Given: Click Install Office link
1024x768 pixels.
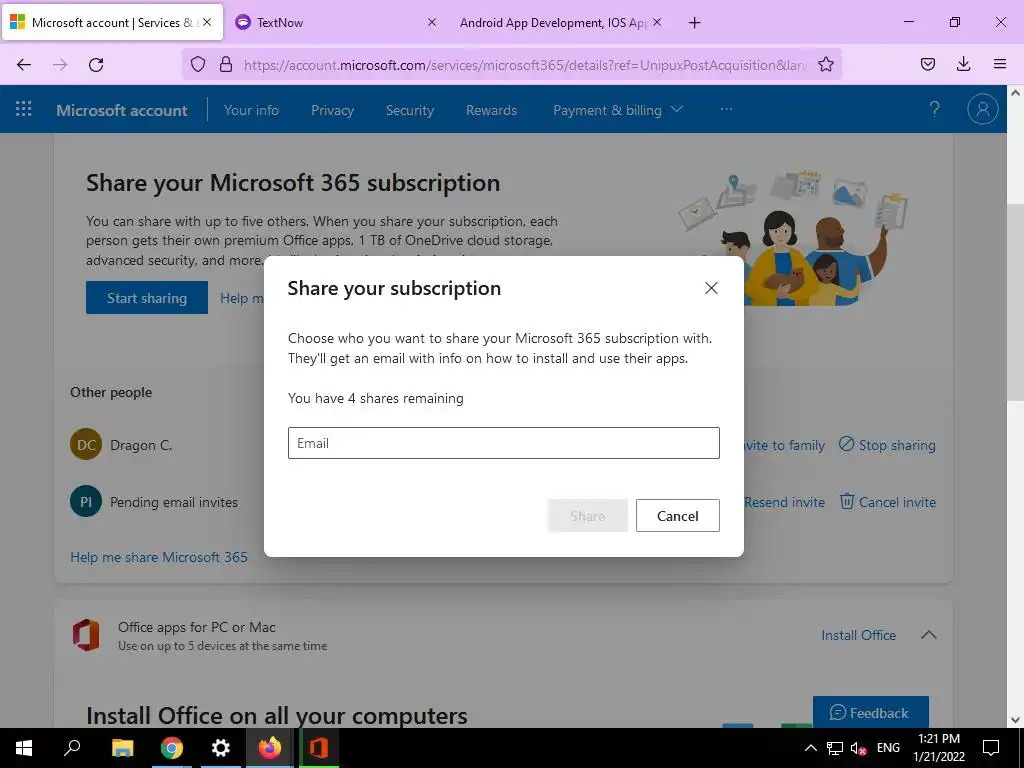Looking at the screenshot, I should 858,635.
